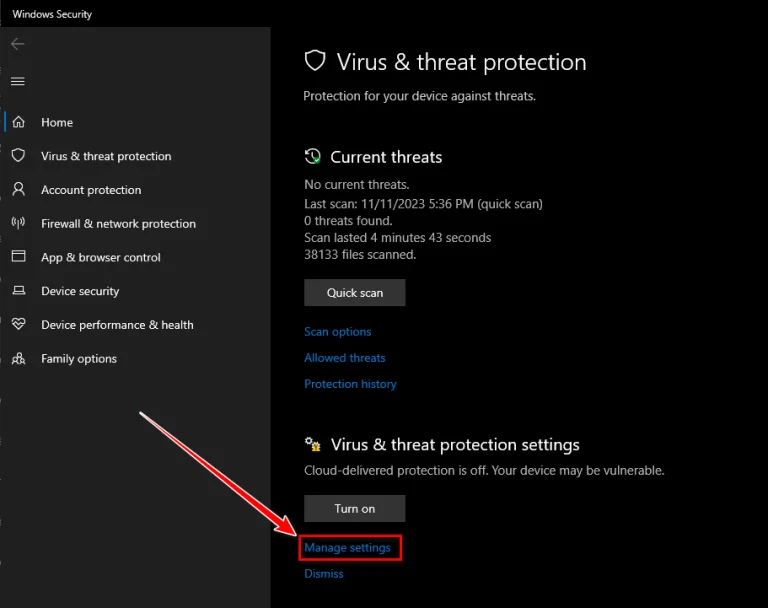The height and width of the screenshot is (608, 768).
Task: View Allowed threats link
Action: click(344, 358)
